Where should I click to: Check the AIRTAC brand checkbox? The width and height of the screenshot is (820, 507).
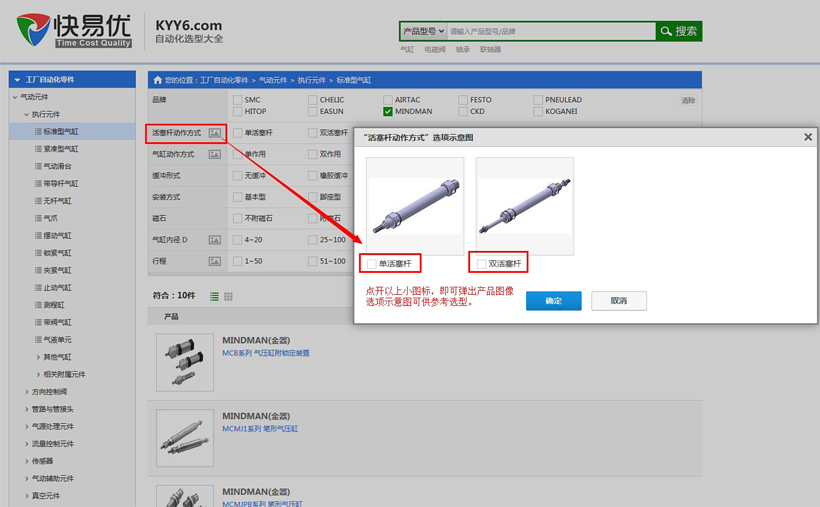click(388, 99)
